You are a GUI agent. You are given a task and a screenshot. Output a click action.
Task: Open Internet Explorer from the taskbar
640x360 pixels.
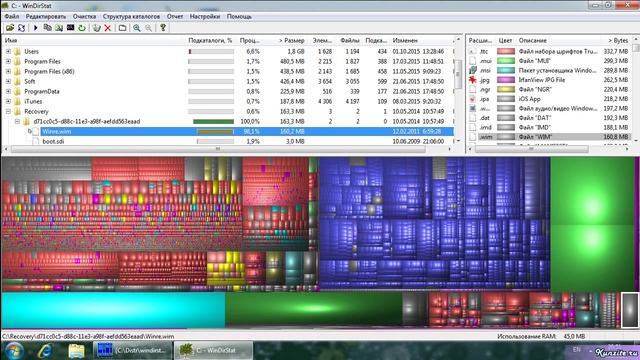[45, 351]
